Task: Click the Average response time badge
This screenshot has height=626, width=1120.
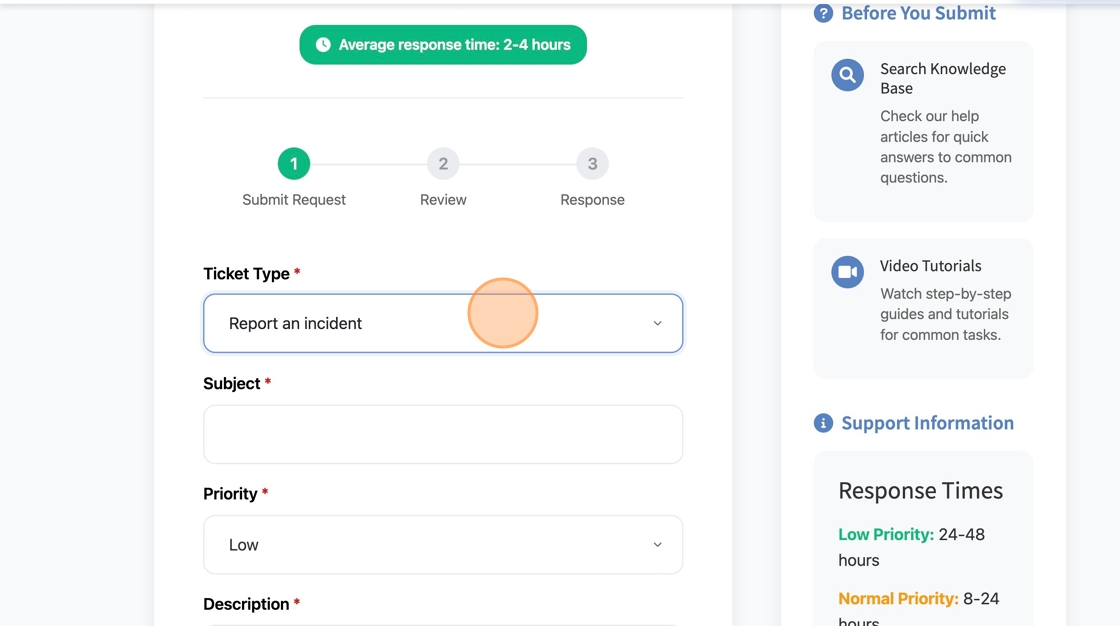Action: coord(443,45)
